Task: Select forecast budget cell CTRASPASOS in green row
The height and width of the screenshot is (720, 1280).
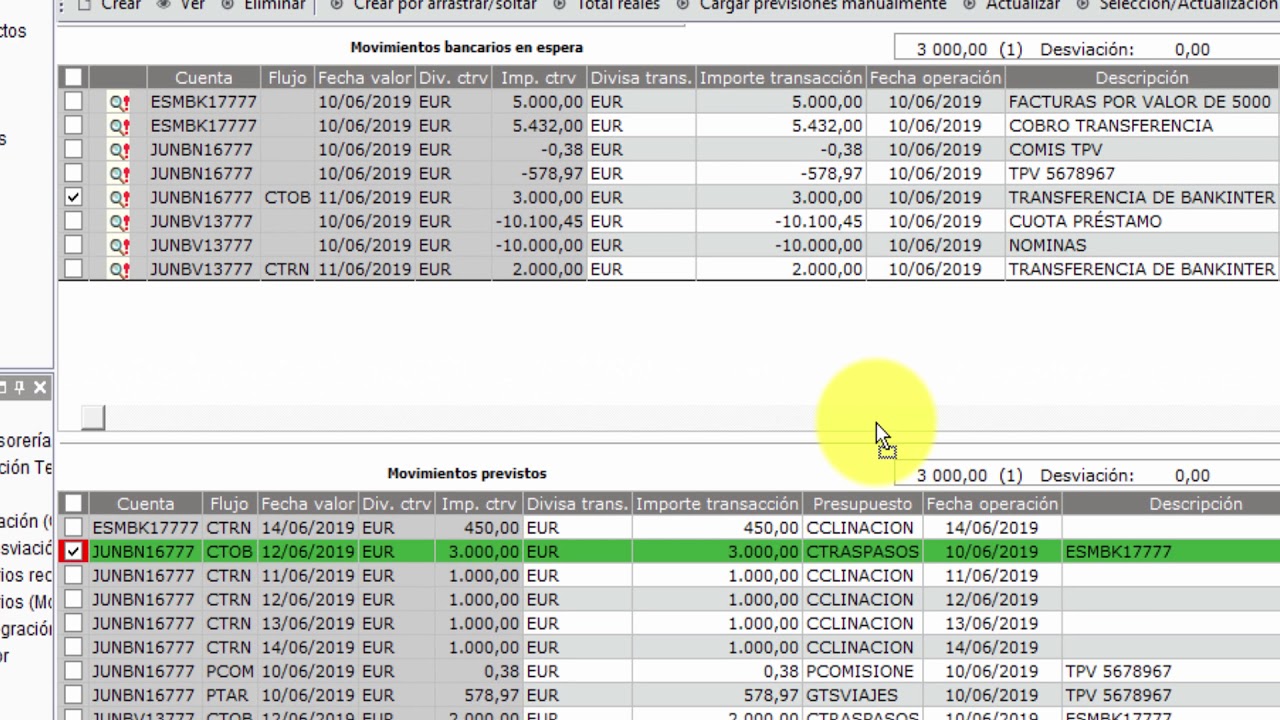Action: pos(862,551)
